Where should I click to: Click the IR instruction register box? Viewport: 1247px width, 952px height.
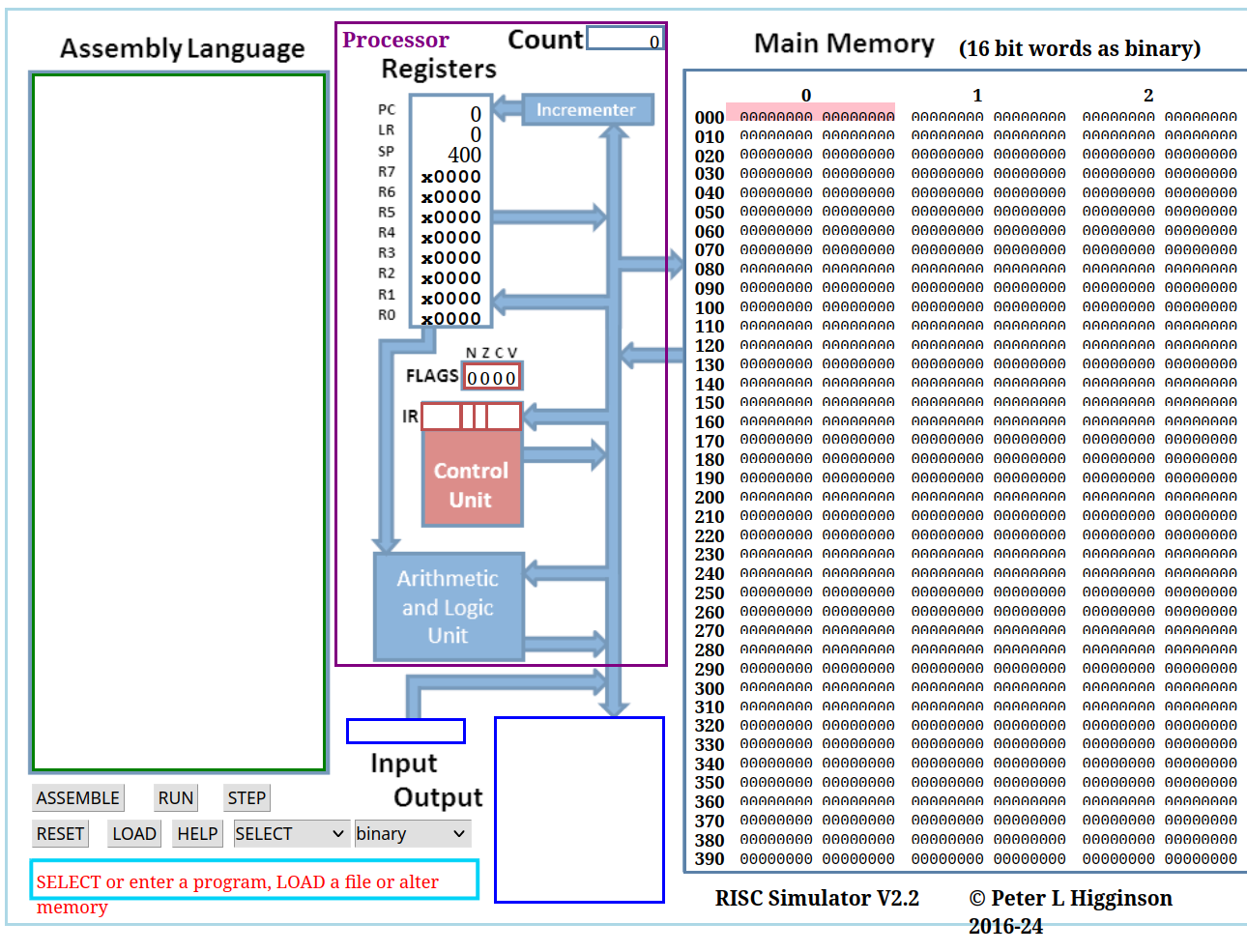pos(471,417)
